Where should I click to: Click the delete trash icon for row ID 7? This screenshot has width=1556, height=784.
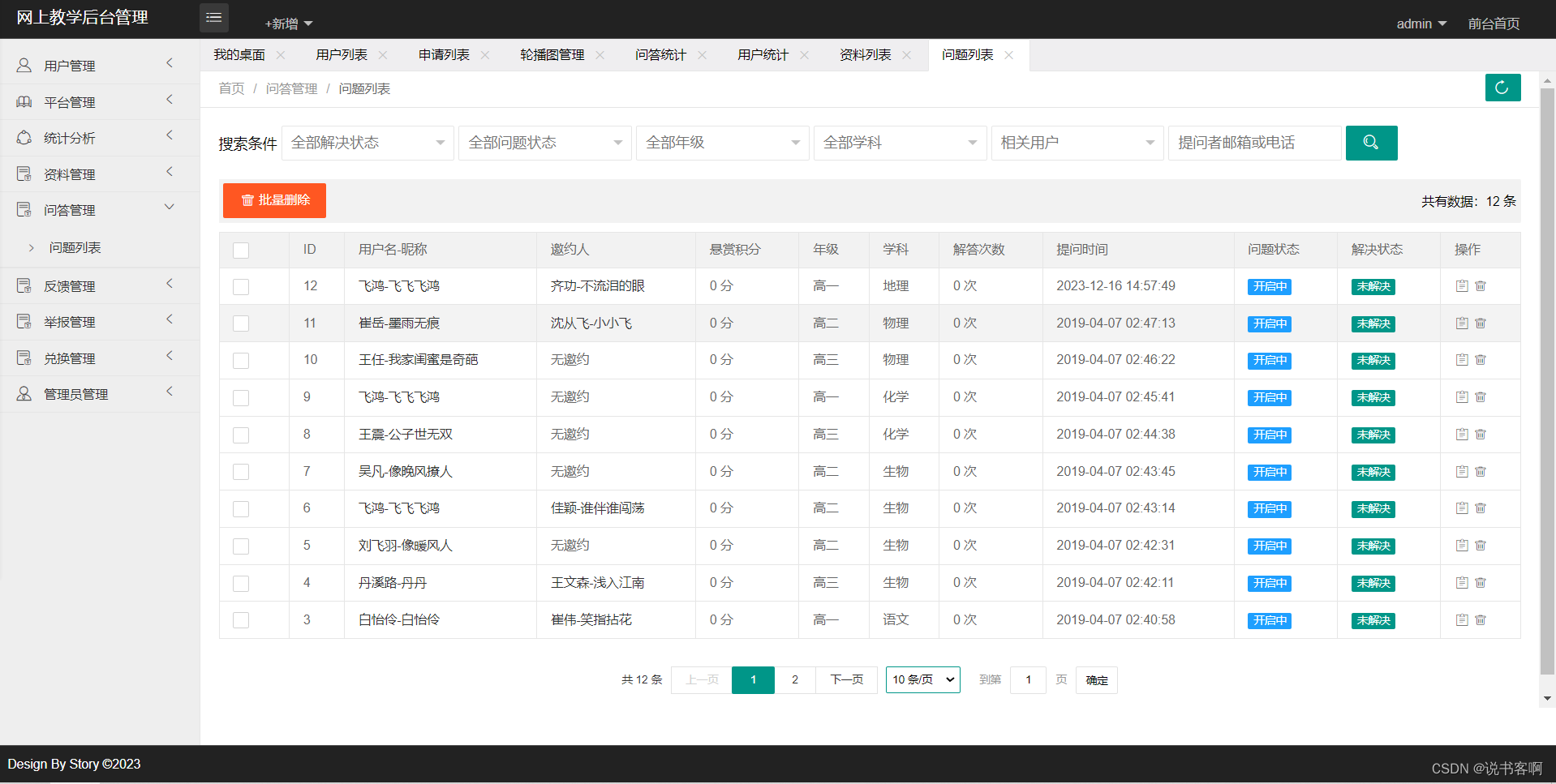1481,472
